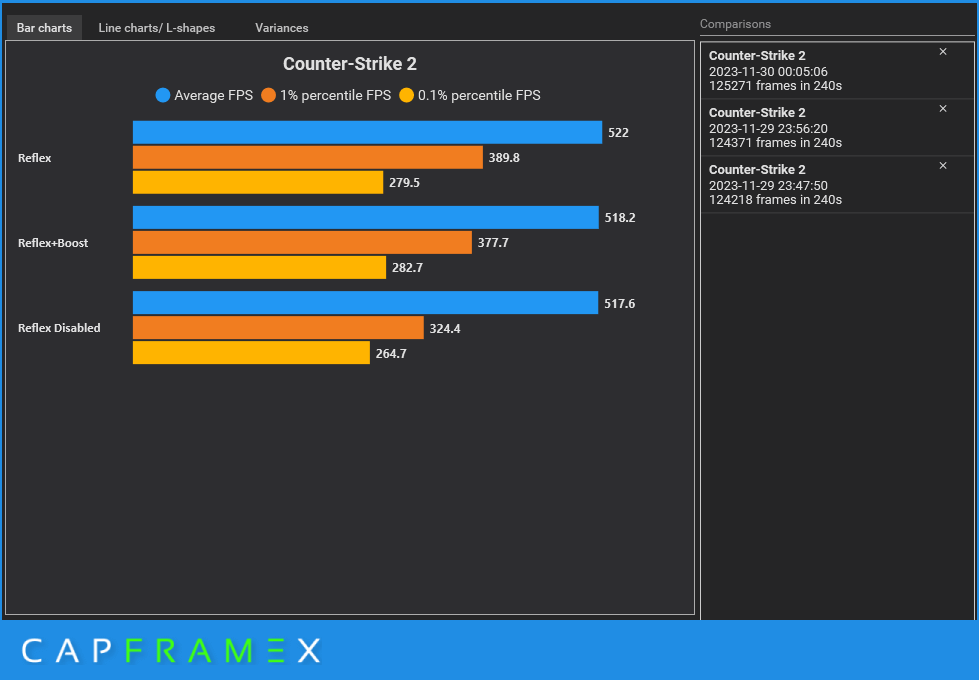Remove the 23:47:50 comparison record
This screenshot has height=680, width=979.
(x=942, y=166)
